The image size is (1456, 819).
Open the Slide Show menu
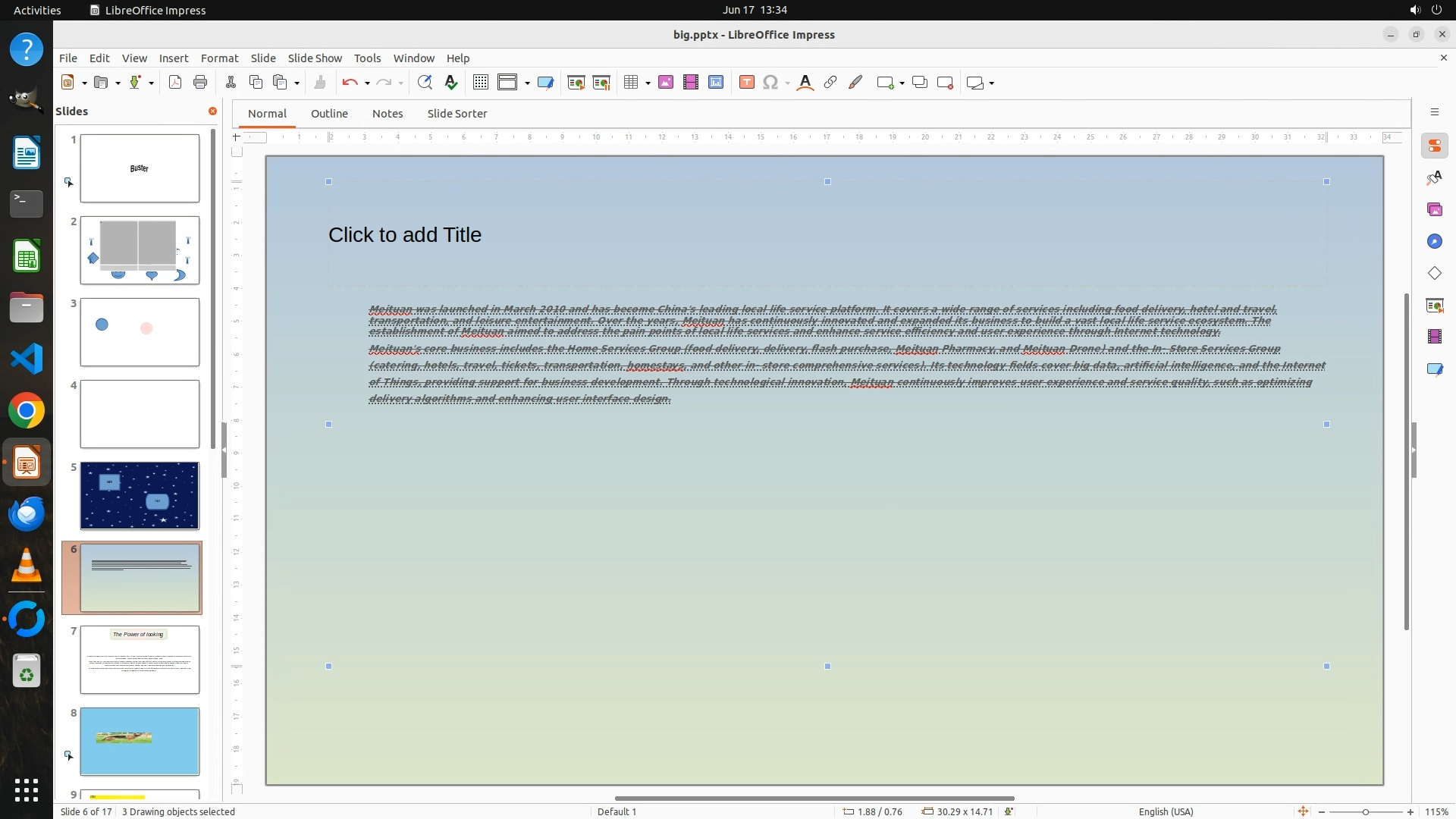[x=315, y=58]
